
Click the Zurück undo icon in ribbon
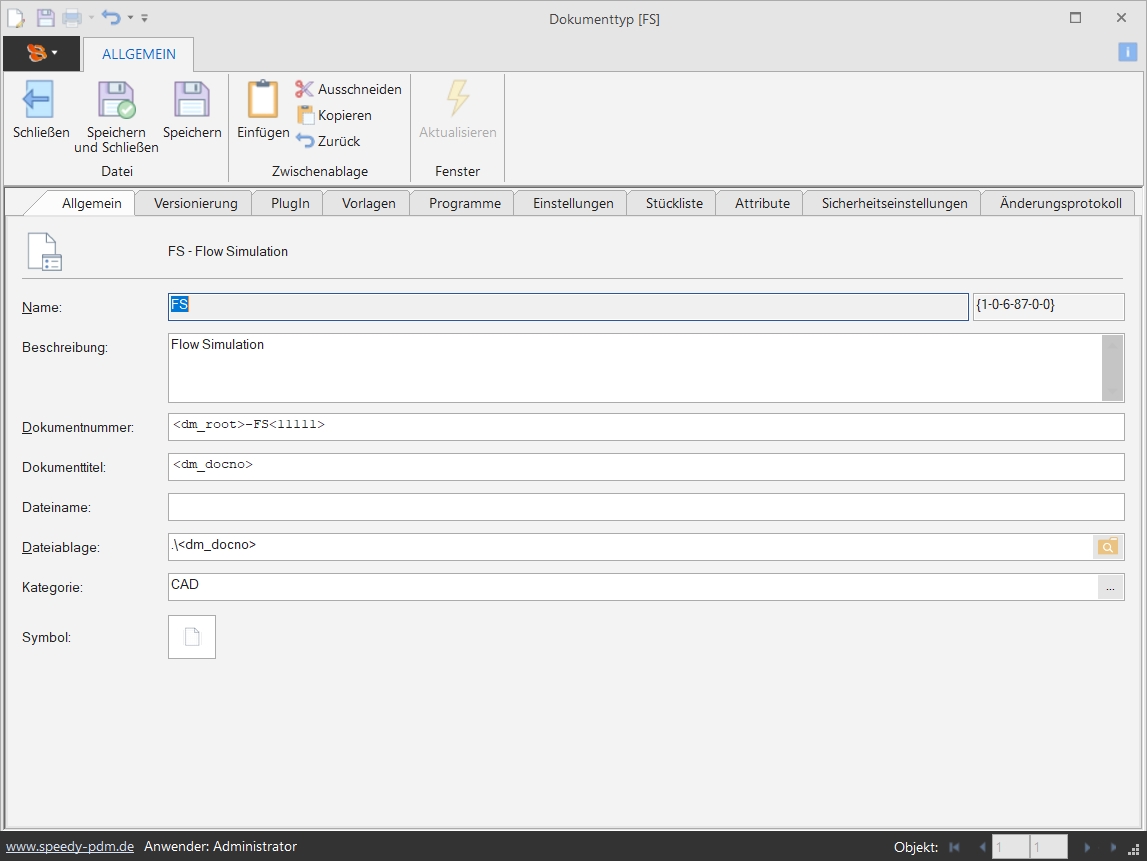point(305,141)
